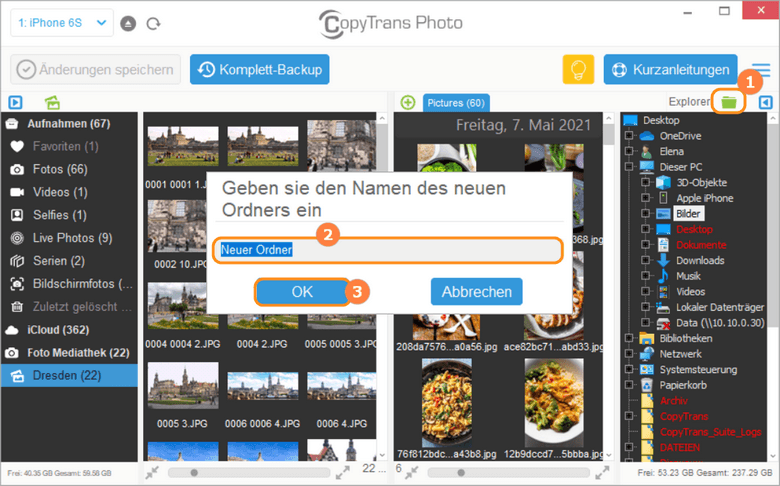Collapse the Dieser PC tree node

point(629,166)
